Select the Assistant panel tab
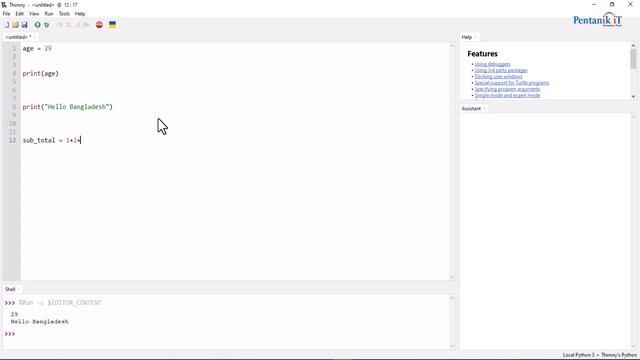This screenshot has width=640, height=360. click(471, 108)
